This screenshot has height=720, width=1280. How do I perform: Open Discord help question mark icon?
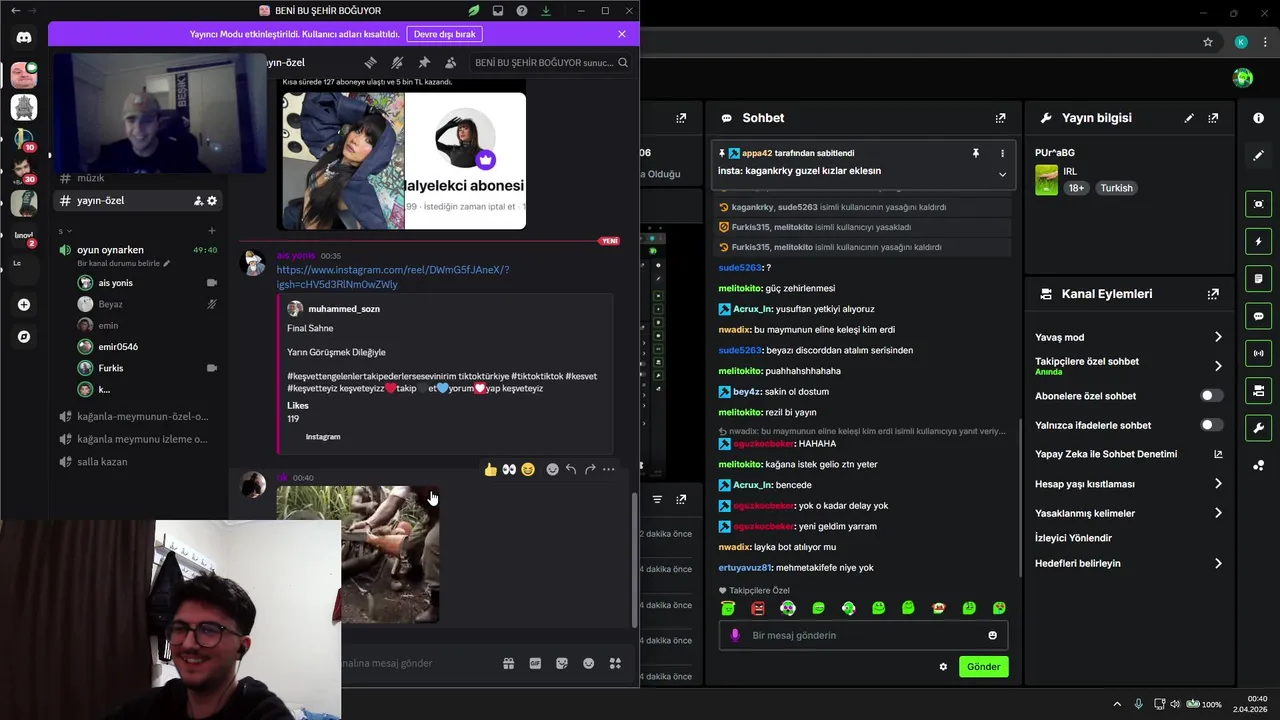522,11
